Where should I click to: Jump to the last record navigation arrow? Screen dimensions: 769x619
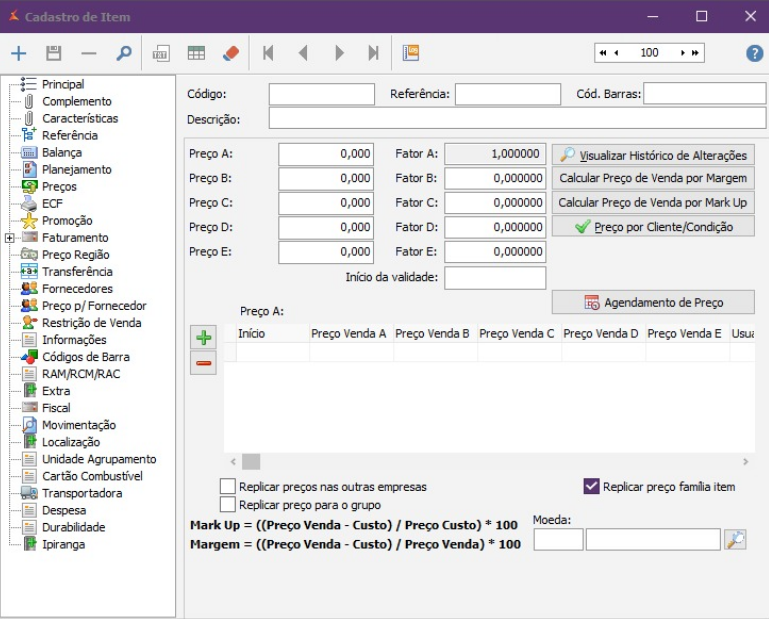point(373,53)
